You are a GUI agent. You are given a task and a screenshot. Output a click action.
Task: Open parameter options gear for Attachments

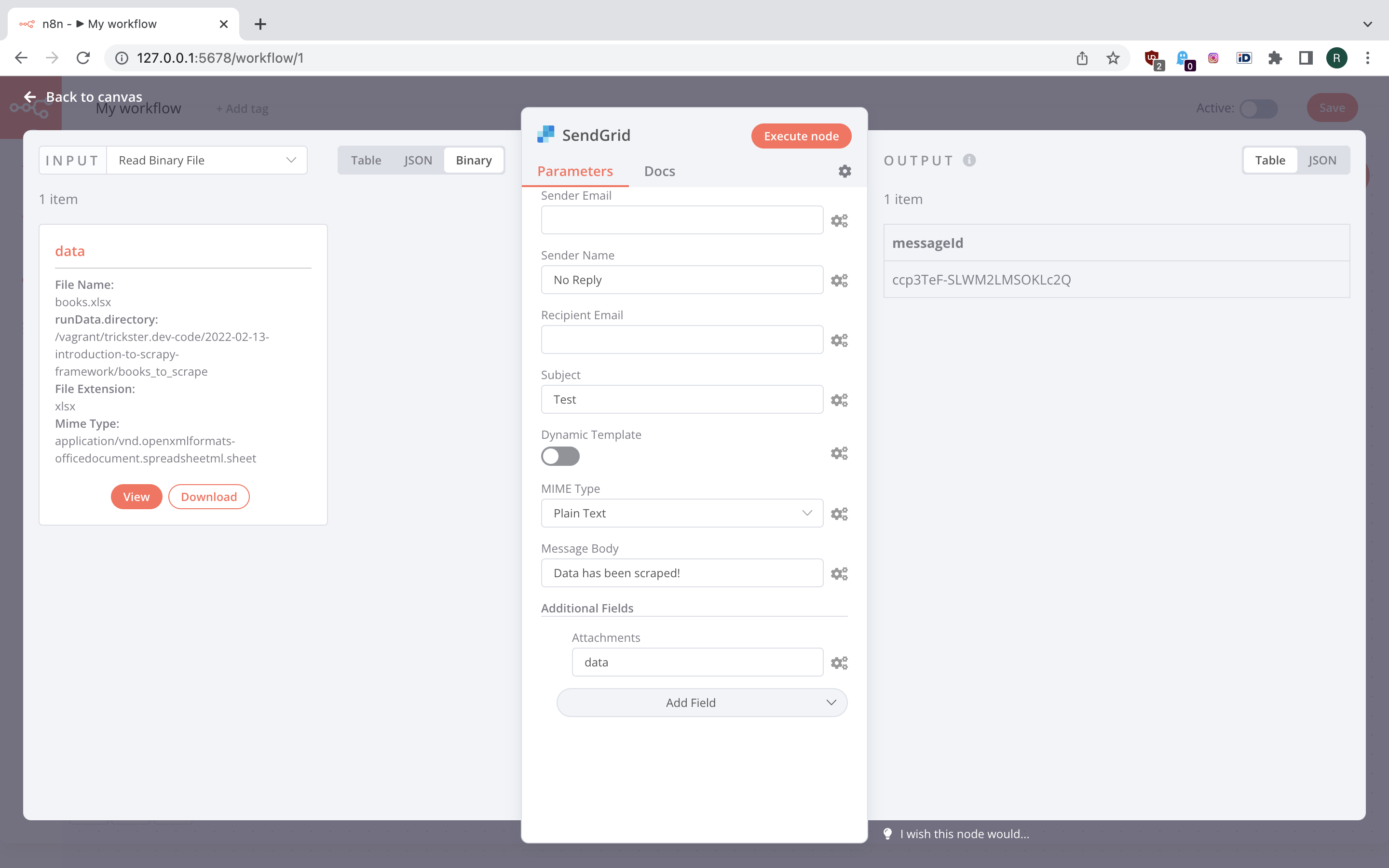coord(839,663)
